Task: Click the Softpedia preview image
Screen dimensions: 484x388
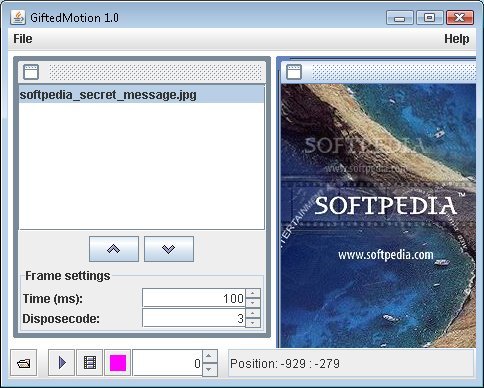Action: coord(378,216)
